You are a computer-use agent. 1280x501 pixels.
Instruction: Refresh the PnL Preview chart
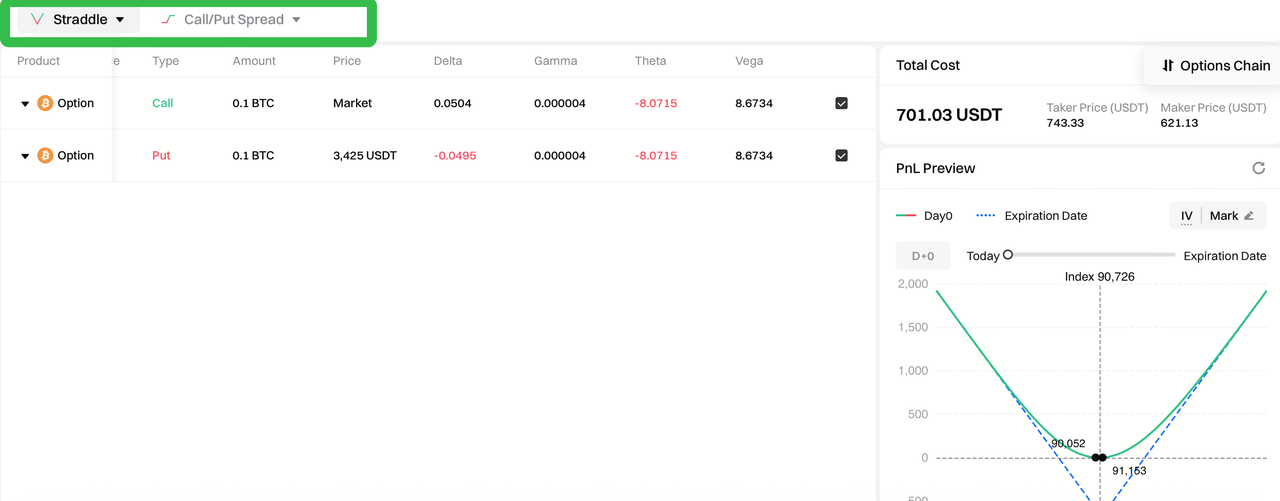1259,168
